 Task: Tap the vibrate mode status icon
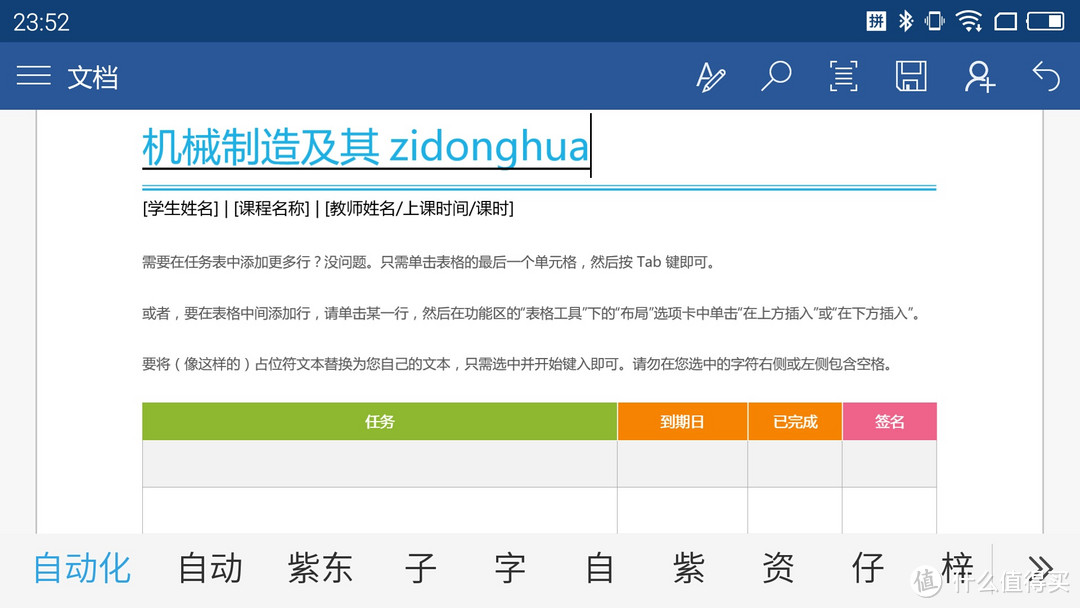(x=935, y=21)
